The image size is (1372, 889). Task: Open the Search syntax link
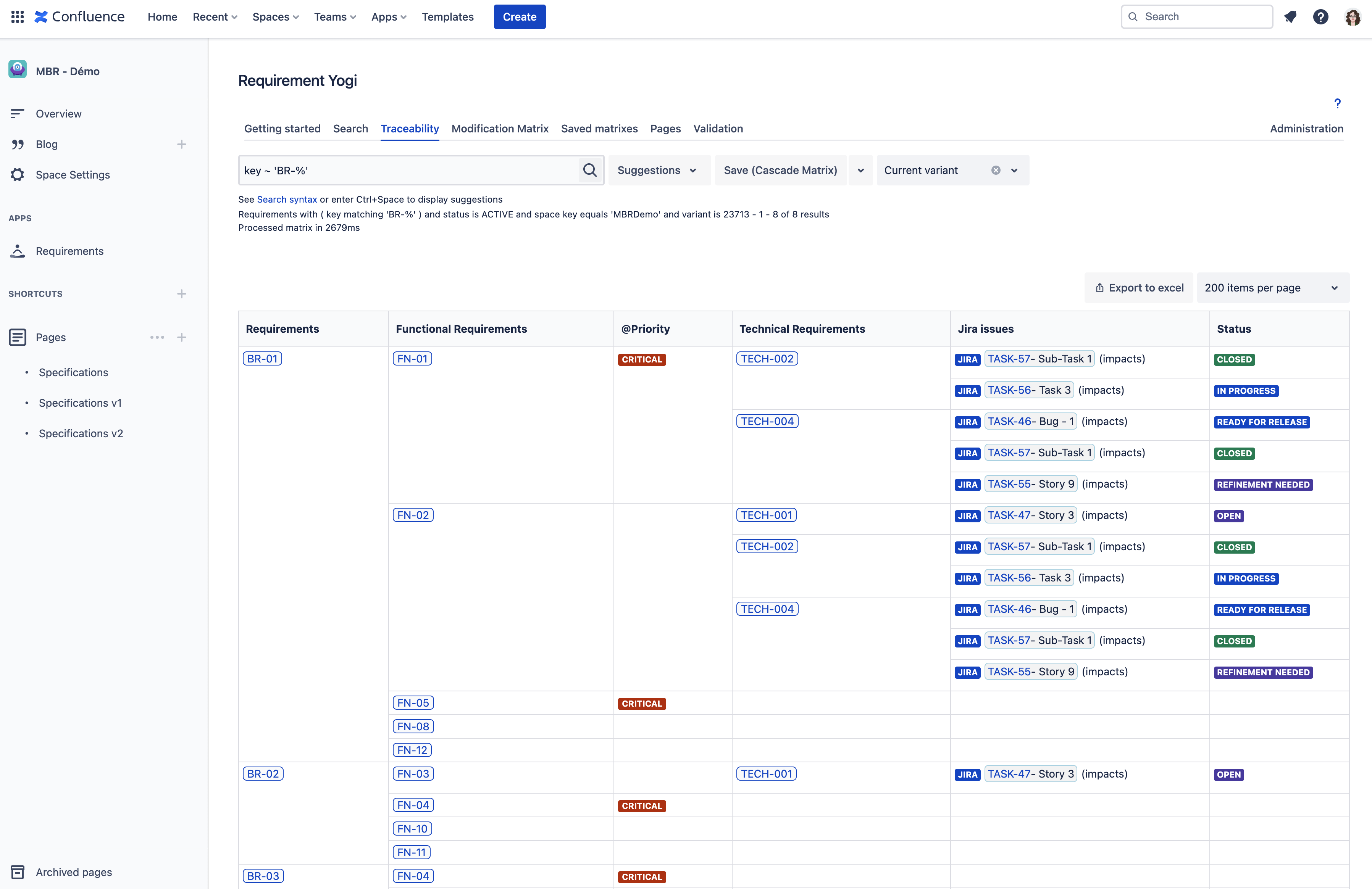pyautogui.click(x=287, y=199)
